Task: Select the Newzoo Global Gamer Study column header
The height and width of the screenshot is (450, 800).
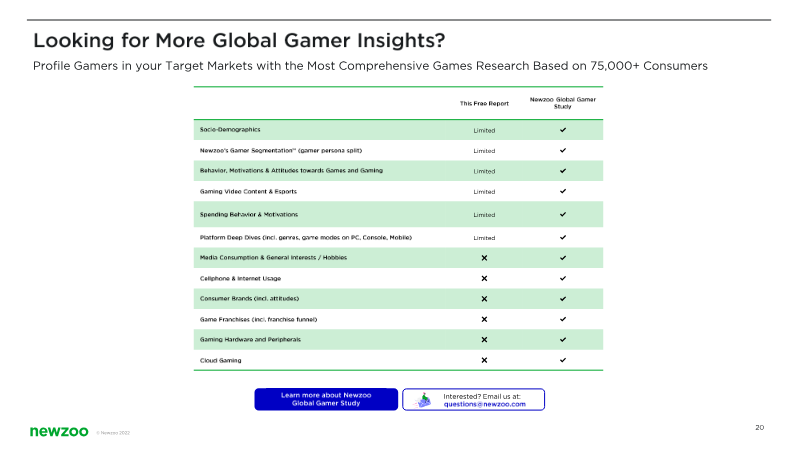Action: pos(563,102)
